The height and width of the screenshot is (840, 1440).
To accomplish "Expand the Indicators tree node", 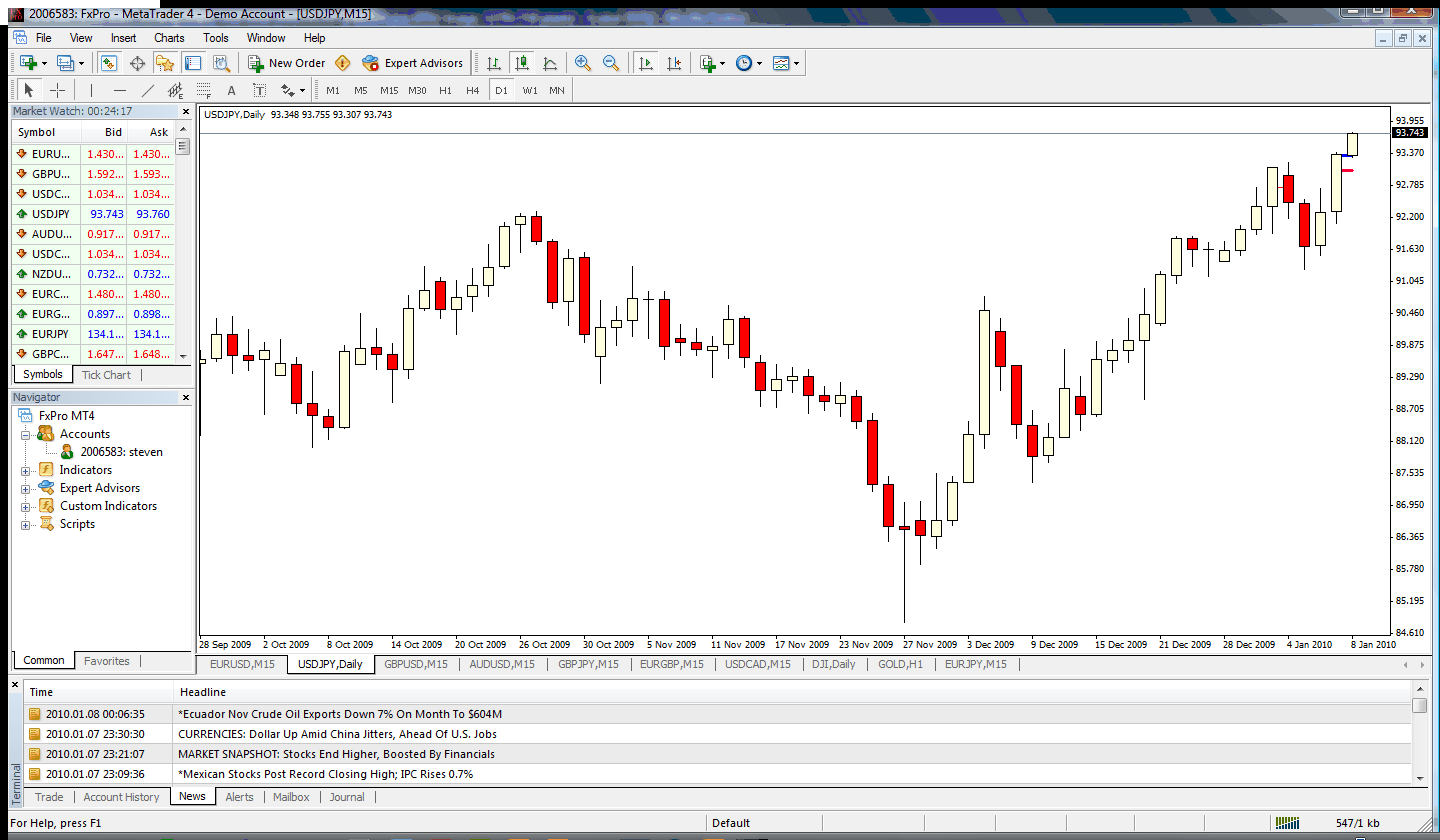I will coord(25,471).
